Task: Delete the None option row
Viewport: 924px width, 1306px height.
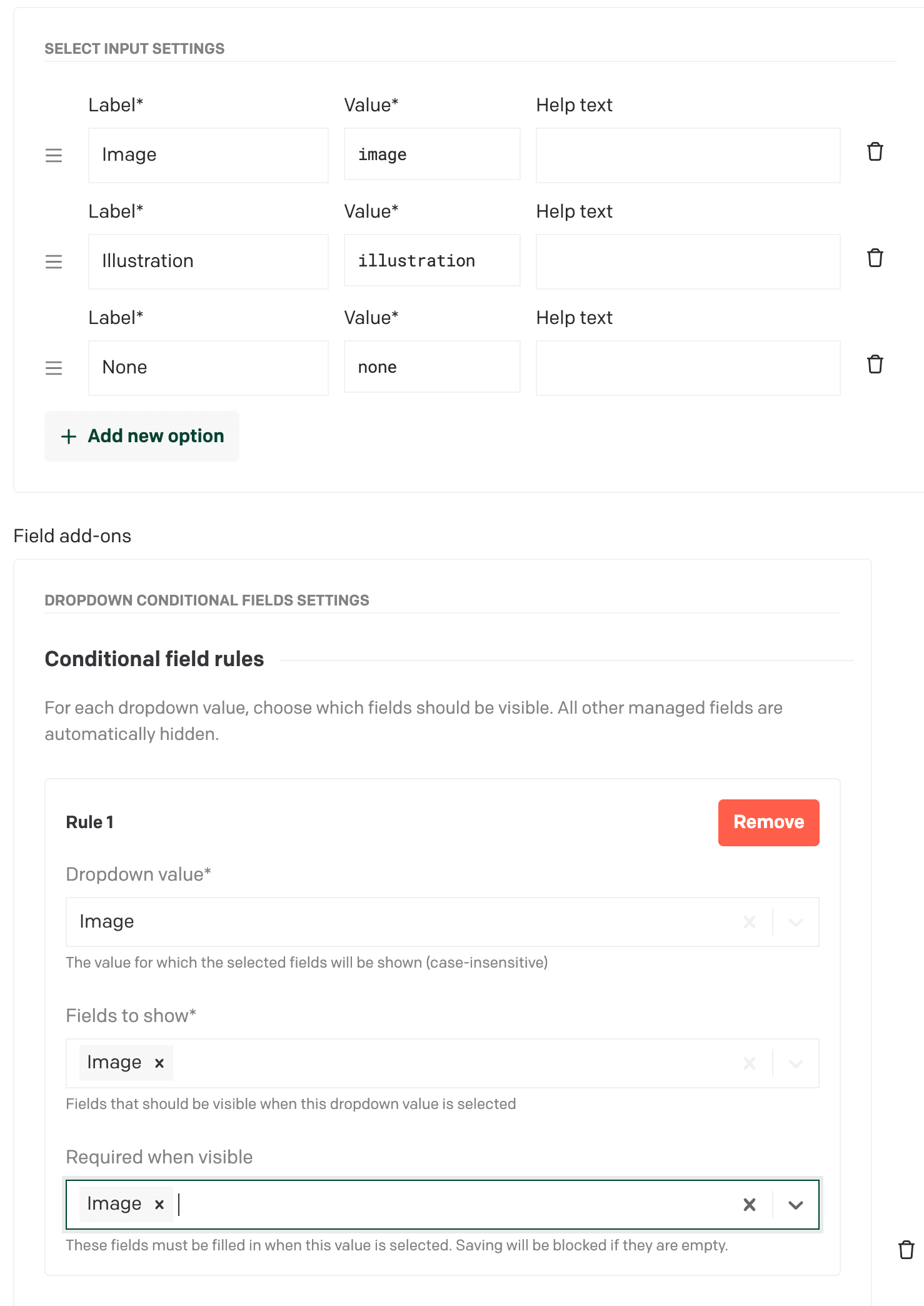Action: 875,365
